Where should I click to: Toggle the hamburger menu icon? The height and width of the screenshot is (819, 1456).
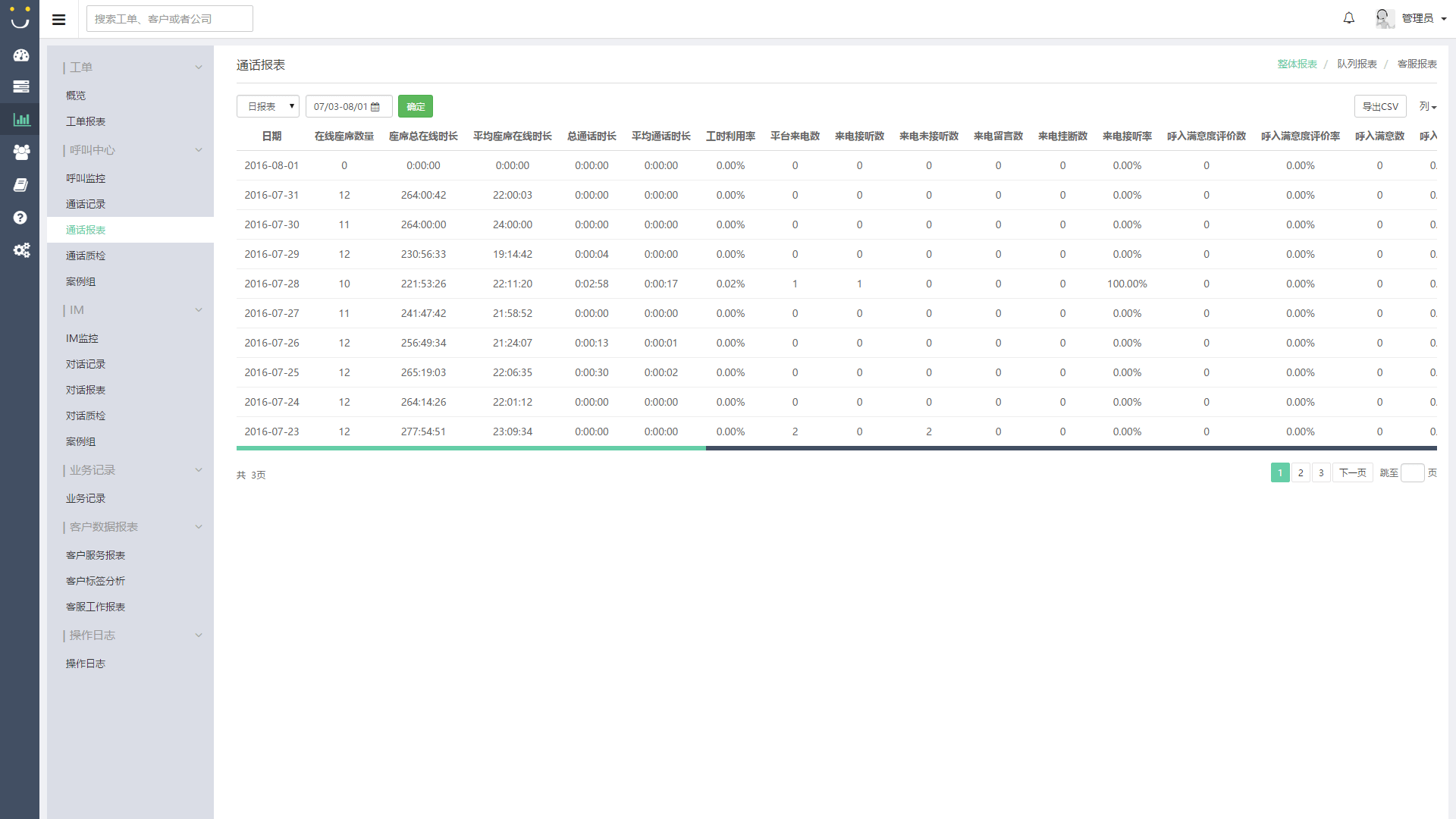click(x=58, y=20)
